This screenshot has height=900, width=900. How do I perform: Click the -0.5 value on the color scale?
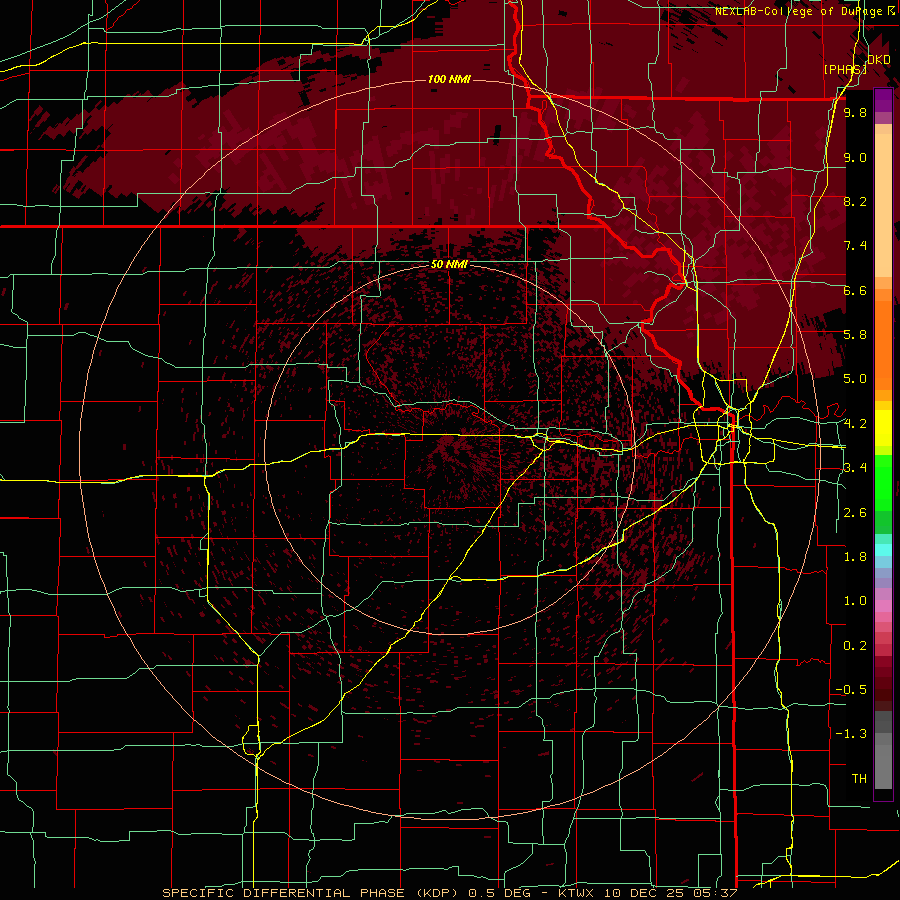click(x=851, y=690)
